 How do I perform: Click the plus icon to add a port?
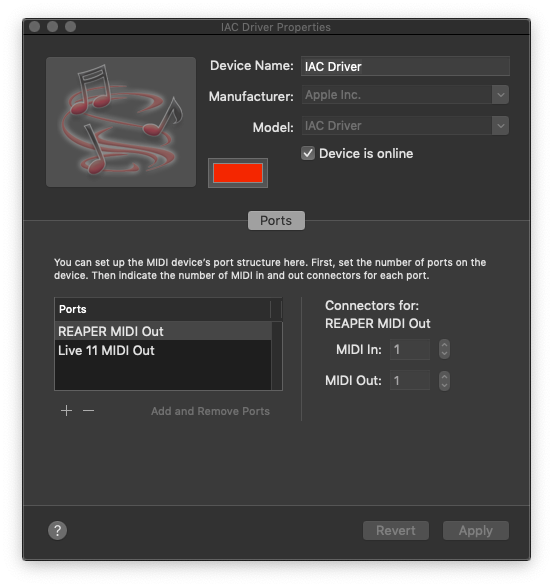coord(66,411)
